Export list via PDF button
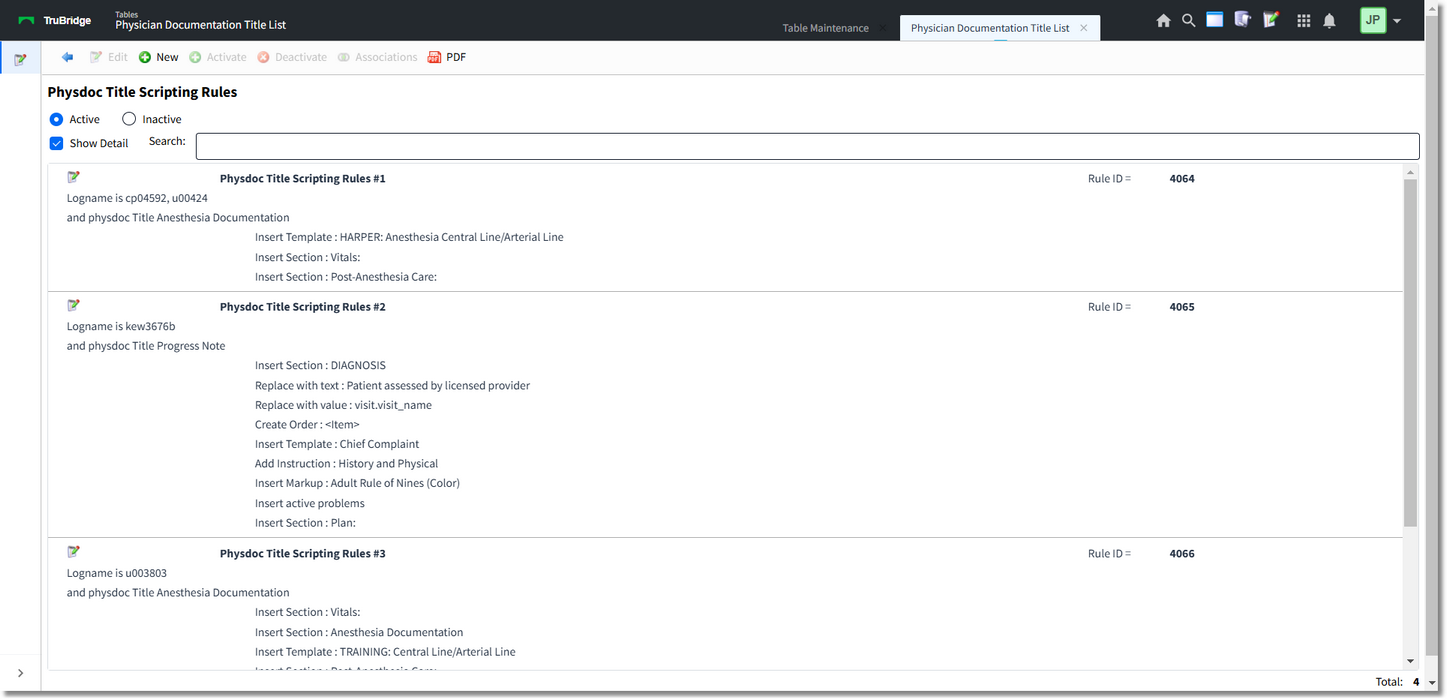 point(447,57)
